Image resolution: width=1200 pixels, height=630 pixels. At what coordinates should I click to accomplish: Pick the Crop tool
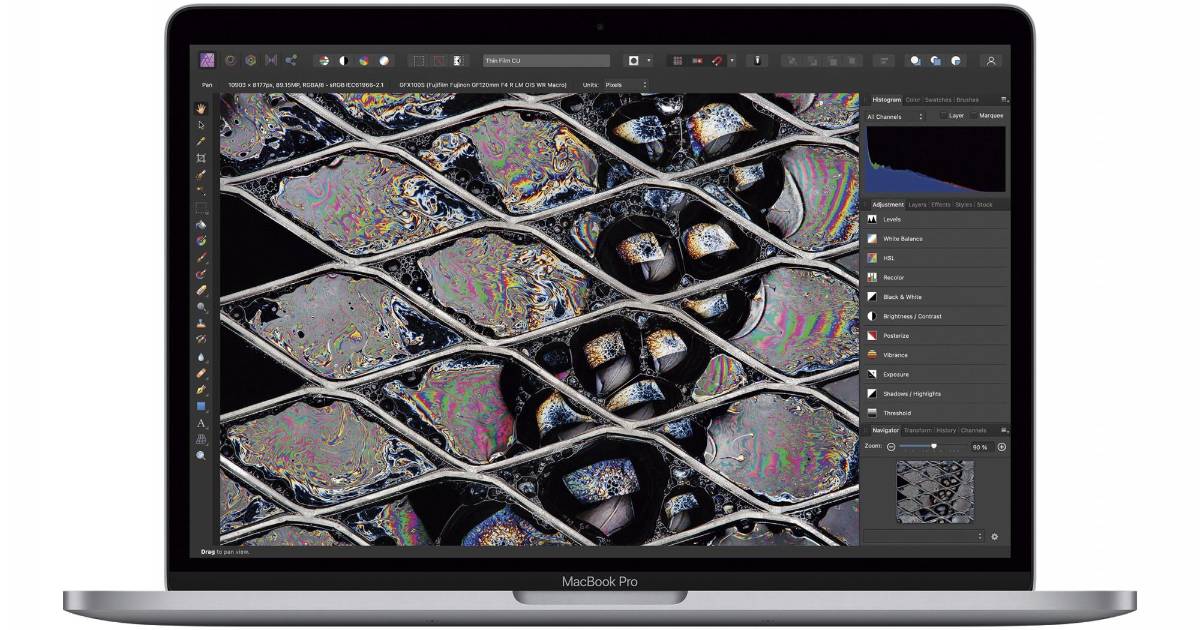click(x=201, y=158)
